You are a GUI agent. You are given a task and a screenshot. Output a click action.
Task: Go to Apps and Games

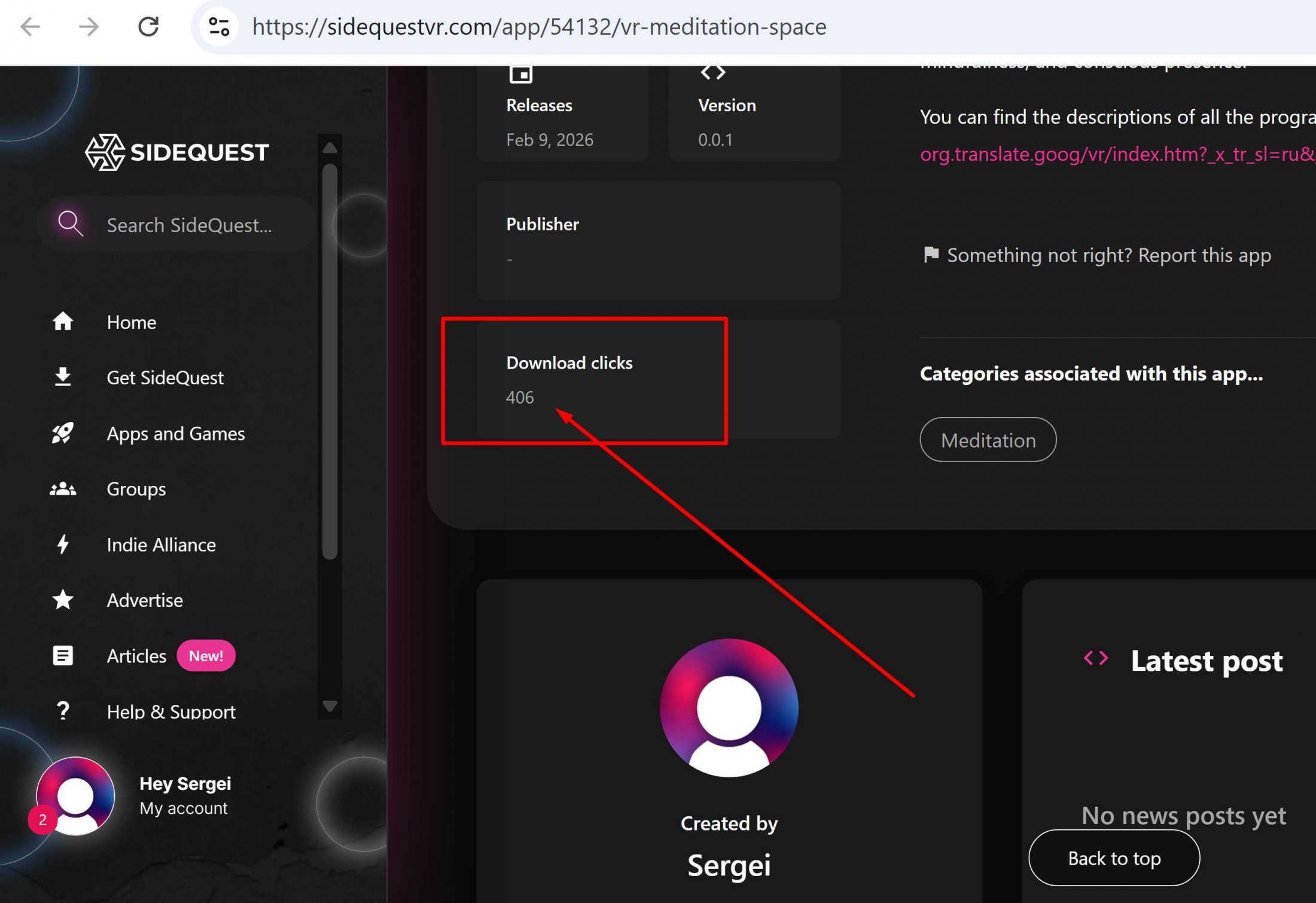tap(176, 433)
